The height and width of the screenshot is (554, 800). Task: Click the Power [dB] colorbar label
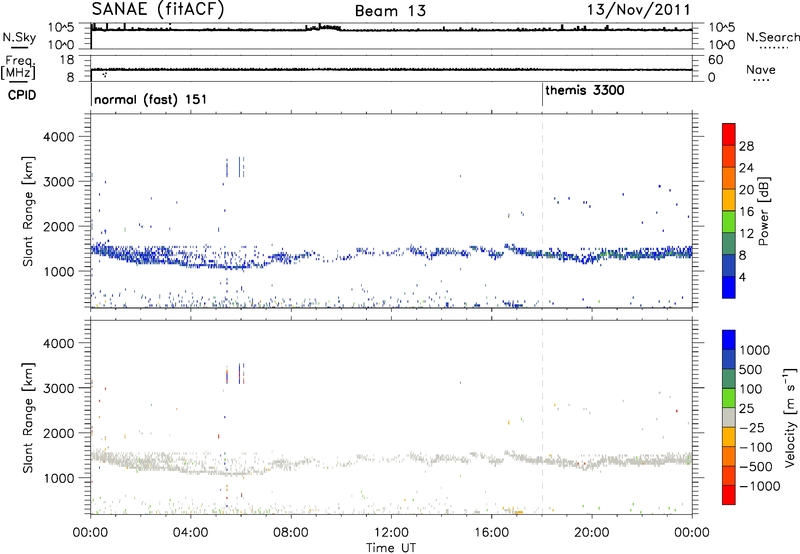[763, 211]
